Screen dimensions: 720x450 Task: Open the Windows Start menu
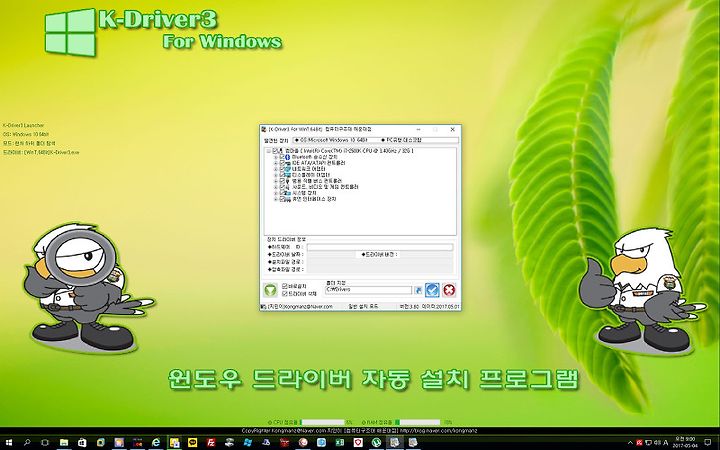tap(9, 443)
